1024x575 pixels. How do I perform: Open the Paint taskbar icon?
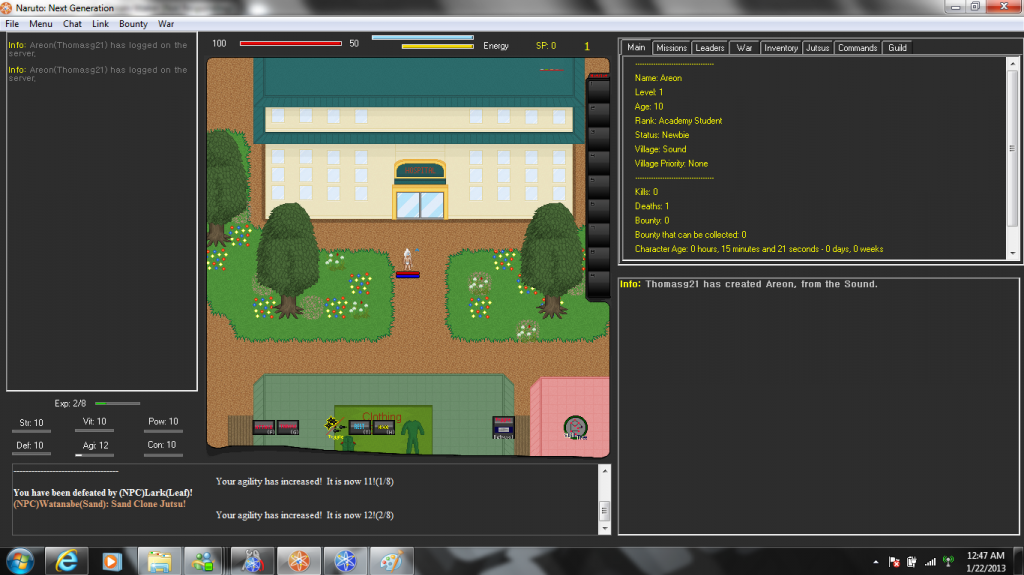click(x=391, y=561)
